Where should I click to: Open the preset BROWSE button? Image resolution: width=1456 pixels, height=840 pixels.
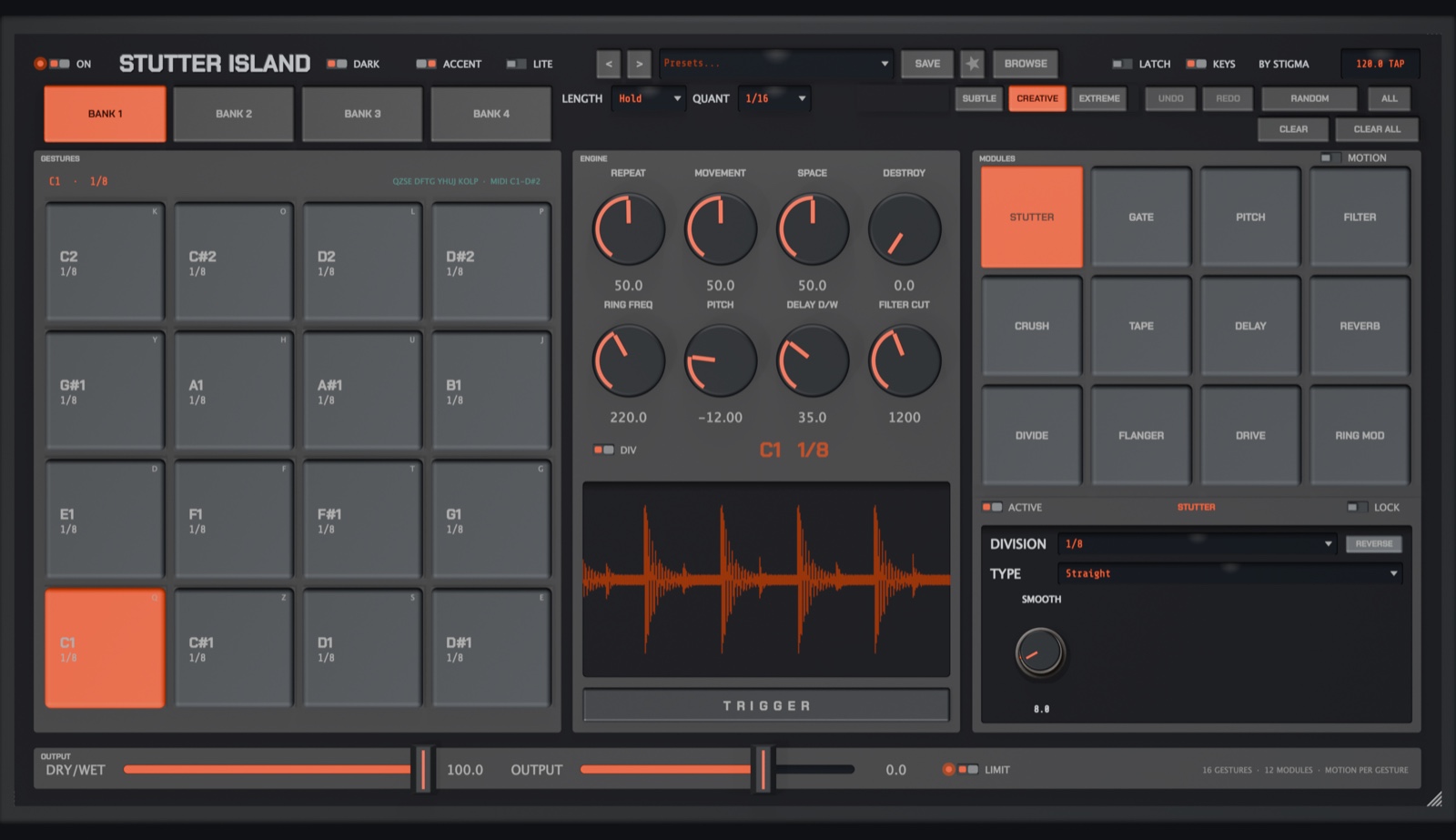[x=1026, y=64]
